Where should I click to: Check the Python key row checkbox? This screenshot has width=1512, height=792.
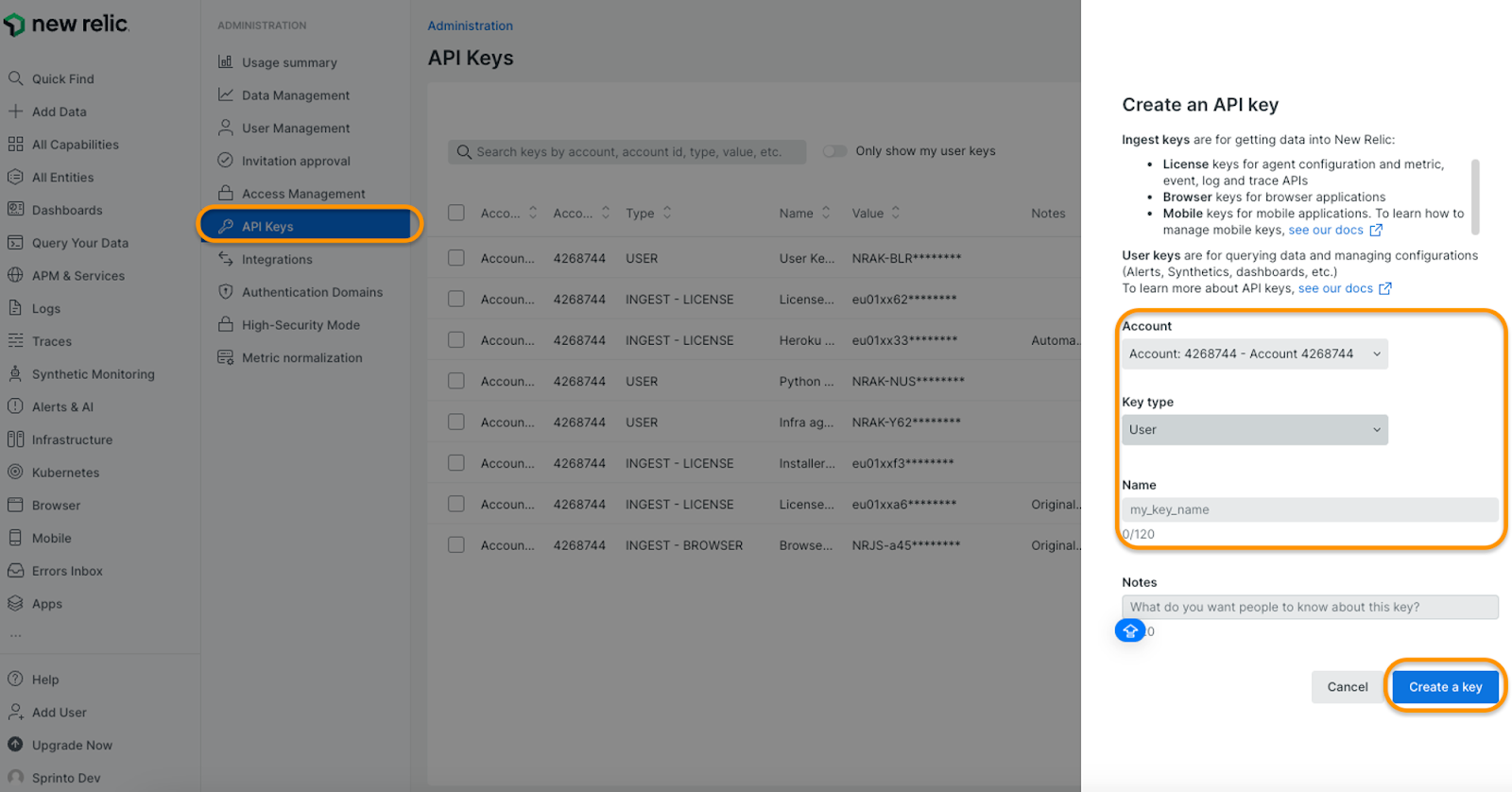point(456,381)
